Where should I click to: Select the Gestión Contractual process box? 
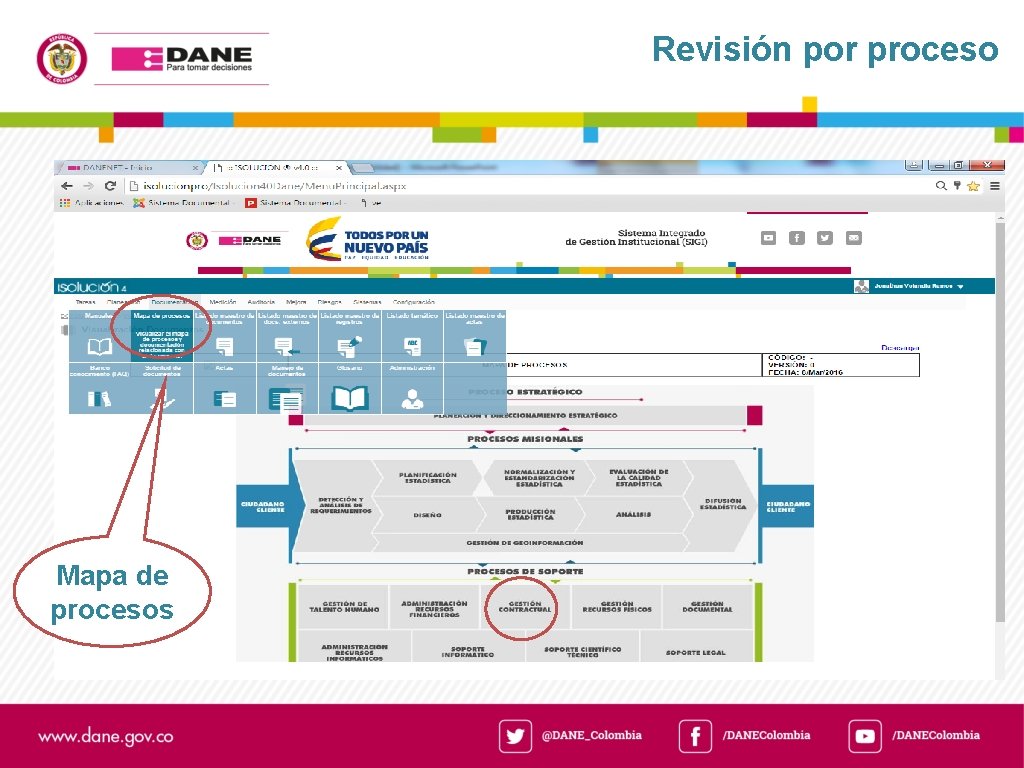coord(524,607)
